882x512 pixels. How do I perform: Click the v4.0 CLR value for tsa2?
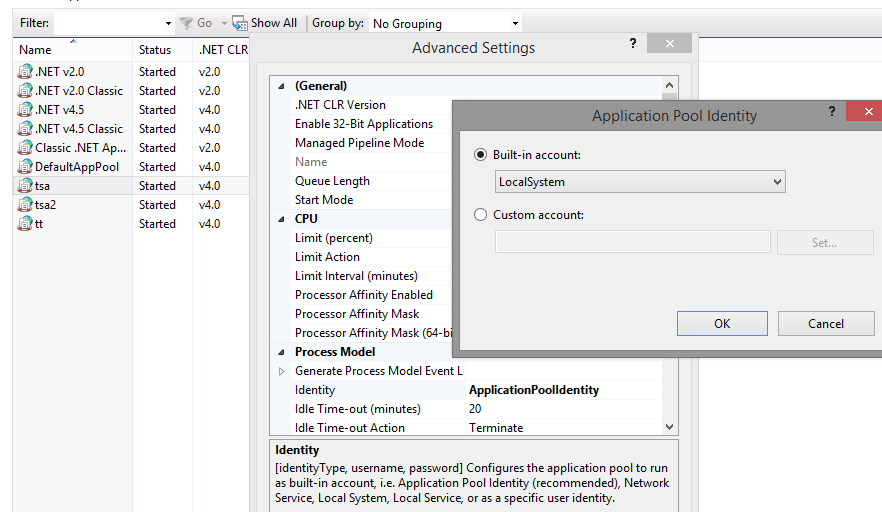[x=209, y=205]
